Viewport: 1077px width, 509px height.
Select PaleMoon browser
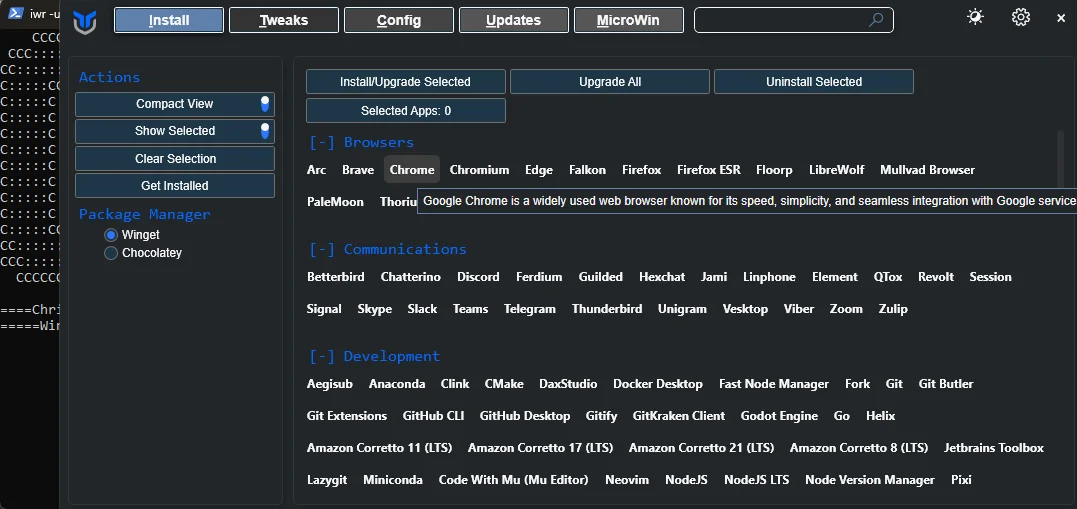point(335,202)
